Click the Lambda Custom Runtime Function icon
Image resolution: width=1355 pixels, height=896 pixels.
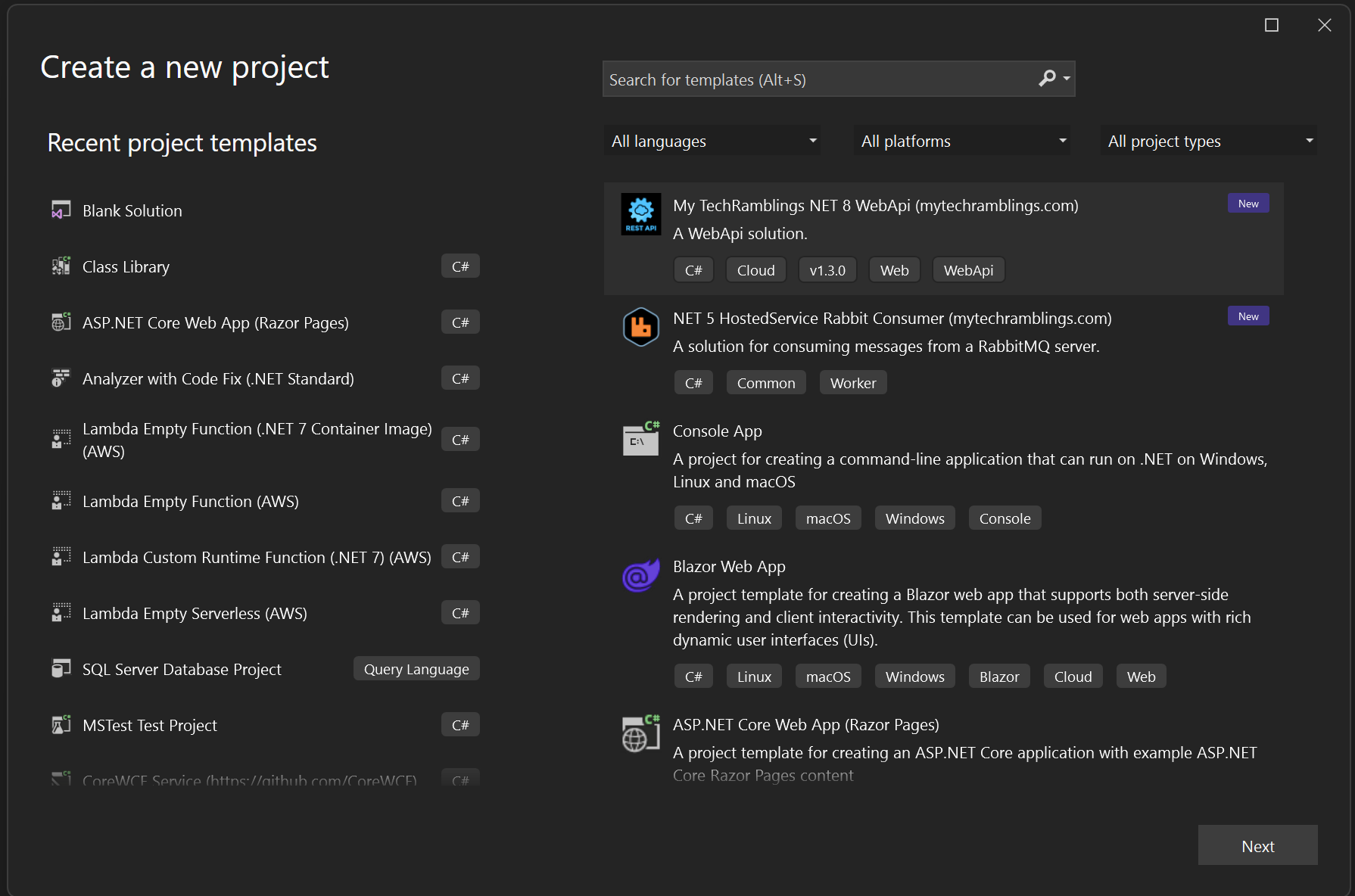point(61,557)
